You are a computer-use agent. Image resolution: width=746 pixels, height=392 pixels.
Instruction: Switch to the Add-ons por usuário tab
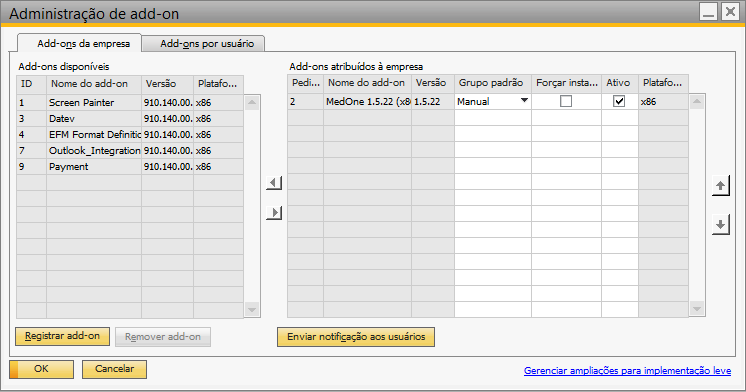pyautogui.click(x=207, y=44)
